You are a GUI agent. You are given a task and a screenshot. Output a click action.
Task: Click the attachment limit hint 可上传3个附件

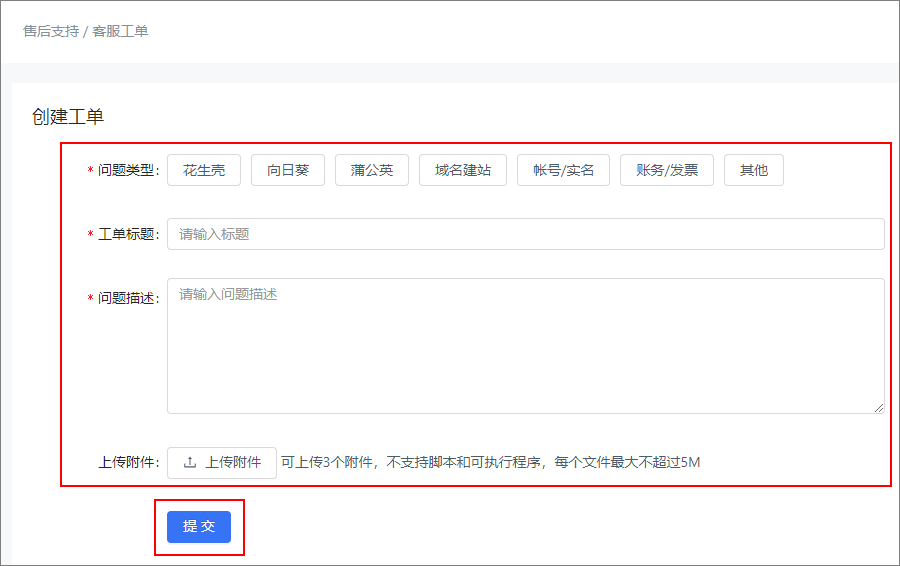point(327,462)
